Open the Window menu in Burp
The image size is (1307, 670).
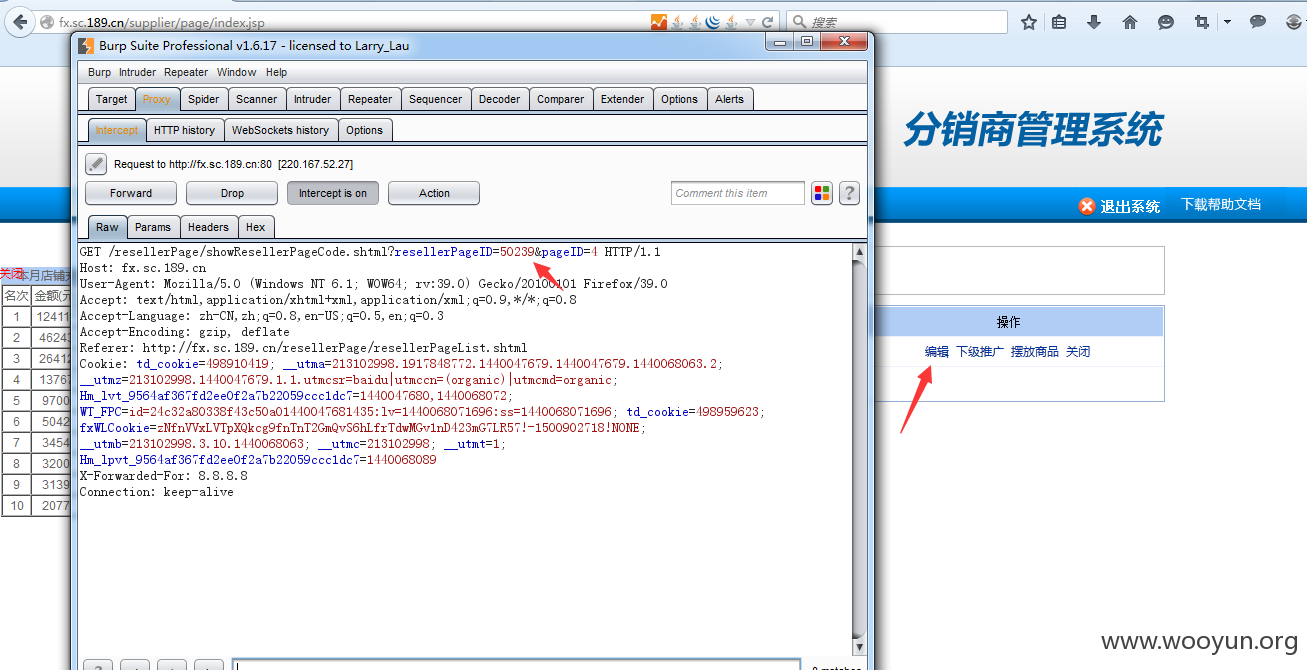click(237, 72)
